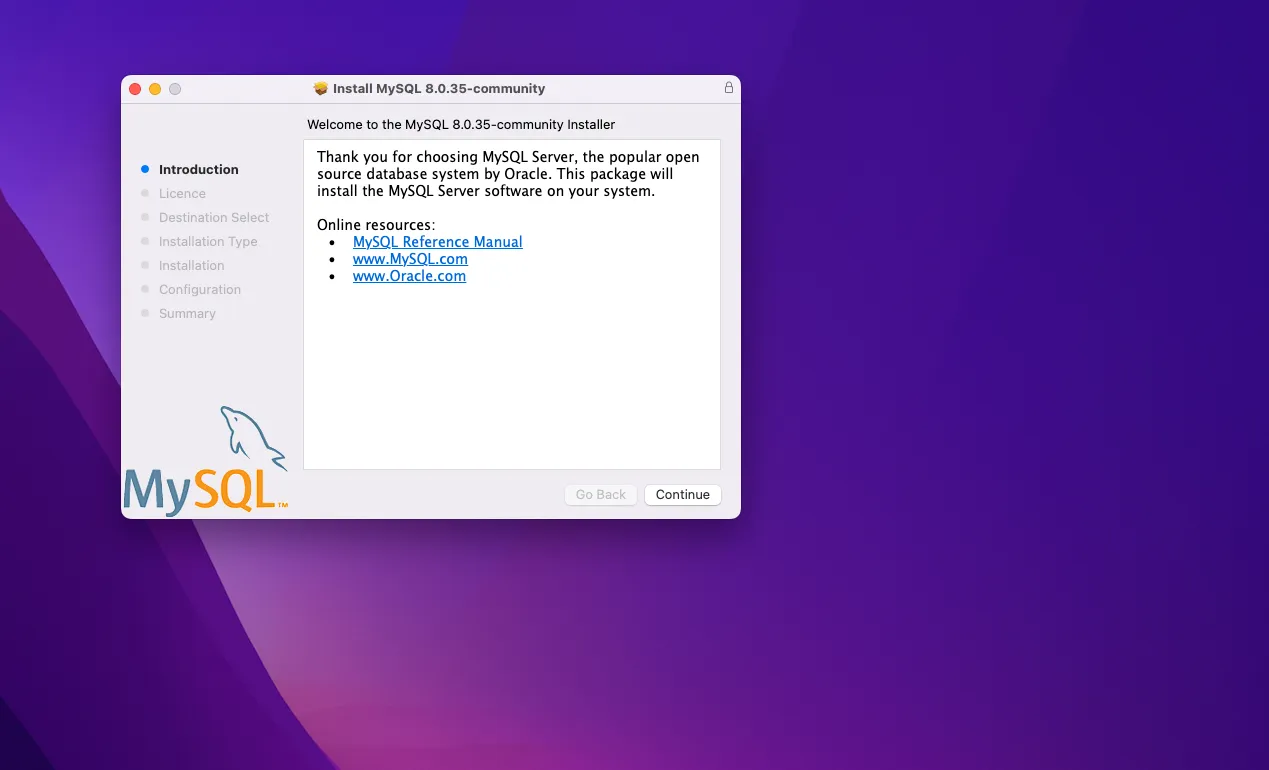Viewport: 1269px width, 770px height.
Task: Select the Licence step in sidebar
Action: point(182,194)
